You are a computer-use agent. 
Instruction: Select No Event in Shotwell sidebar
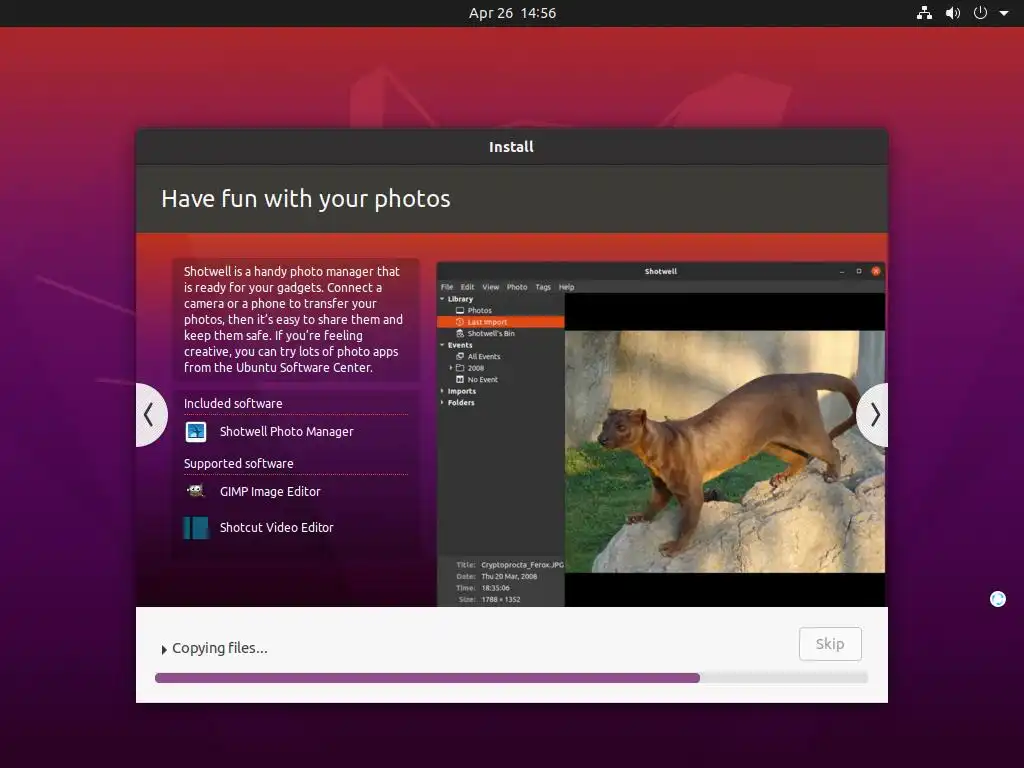pos(483,379)
